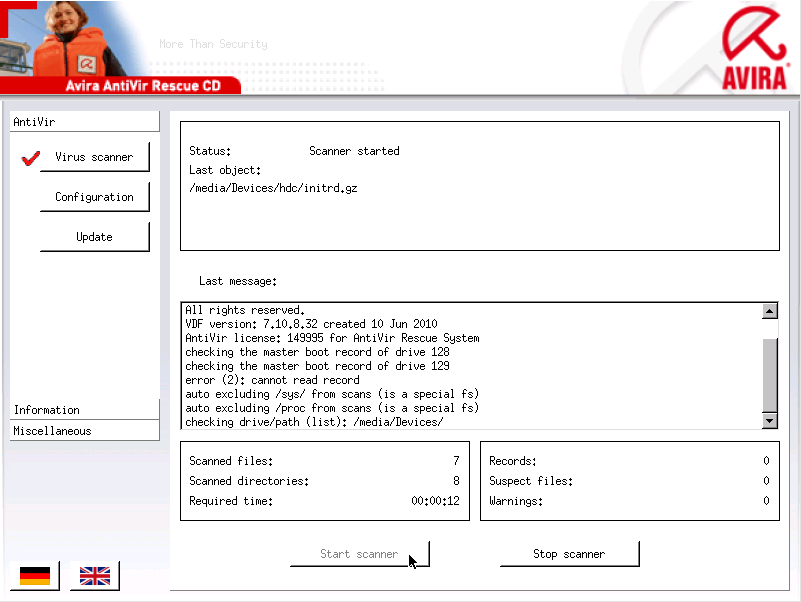The width and height of the screenshot is (801, 602).
Task: Click the Warnings count value
Action: pyautogui.click(x=766, y=501)
